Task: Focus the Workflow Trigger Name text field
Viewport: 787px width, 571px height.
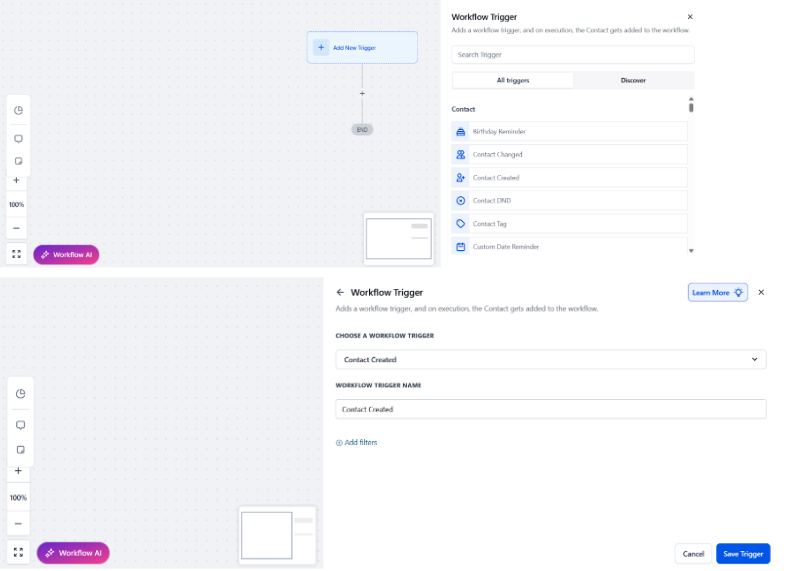Action: (550, 409)
